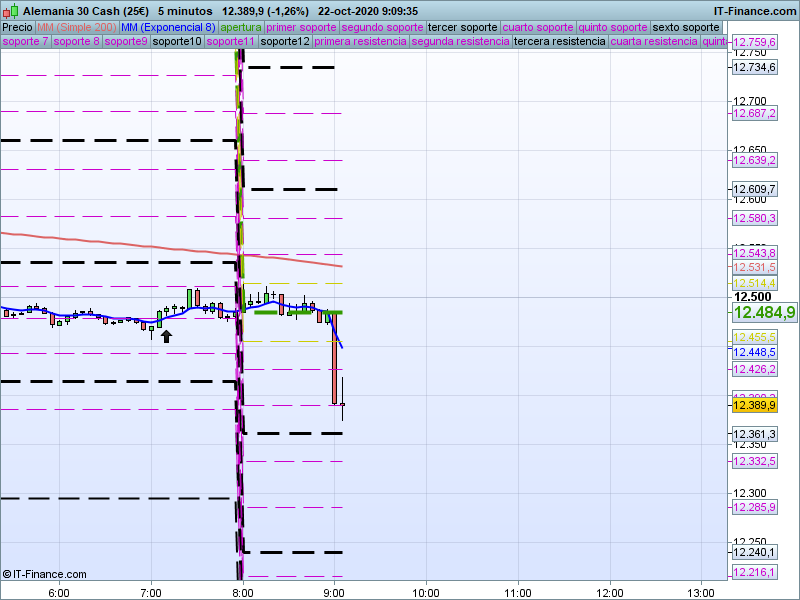800x600 pixels.
Task: Click the current price tag 12.389,9
Action: (x=755, y=405)
